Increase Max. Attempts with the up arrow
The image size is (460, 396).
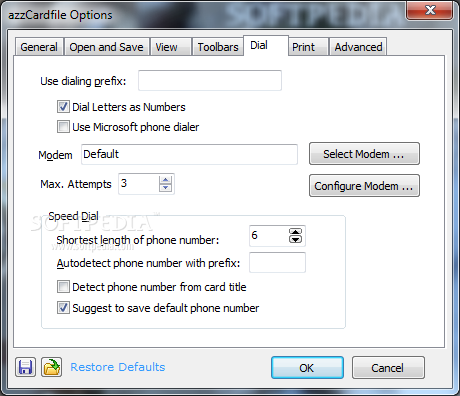(x=166, y=180)
